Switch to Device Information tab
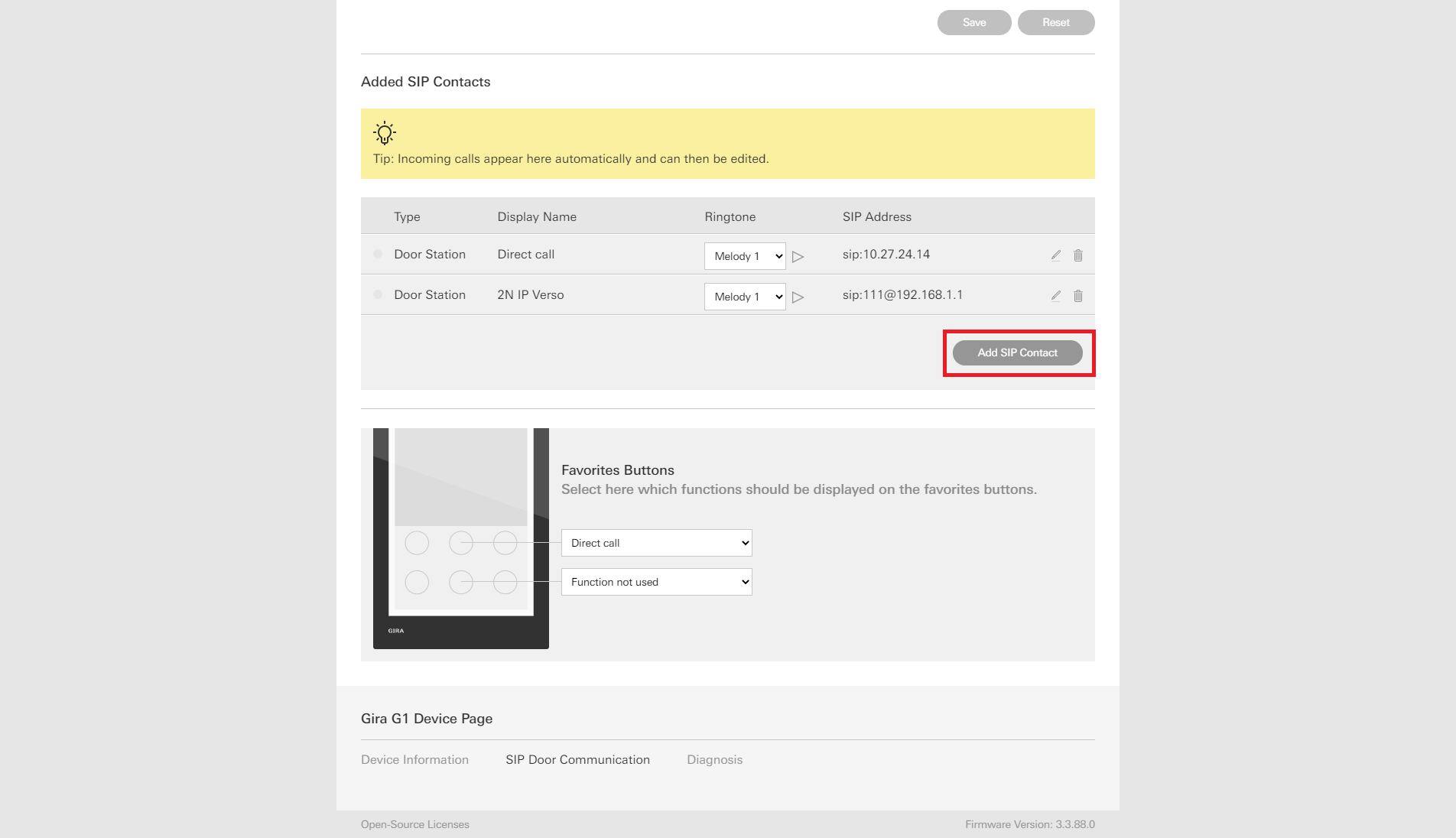1456x838 pixels. pyautogui.click(x=414, y=759)
